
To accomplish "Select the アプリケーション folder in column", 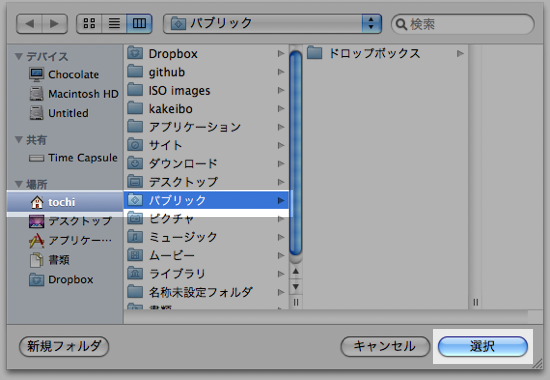I will point(206,127).
